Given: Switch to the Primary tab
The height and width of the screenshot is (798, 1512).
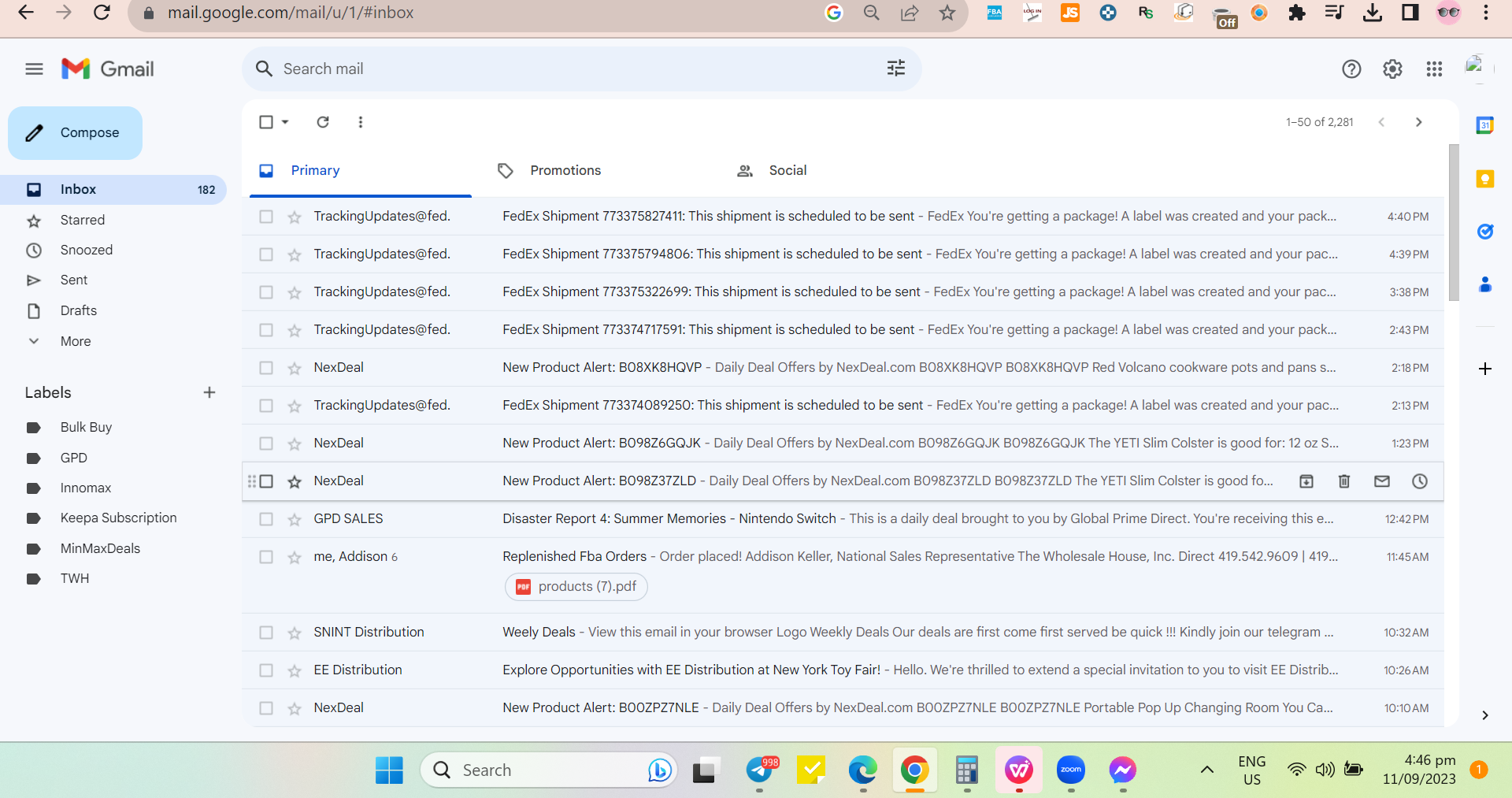Looking at the screenshot, I should point(361,171).
